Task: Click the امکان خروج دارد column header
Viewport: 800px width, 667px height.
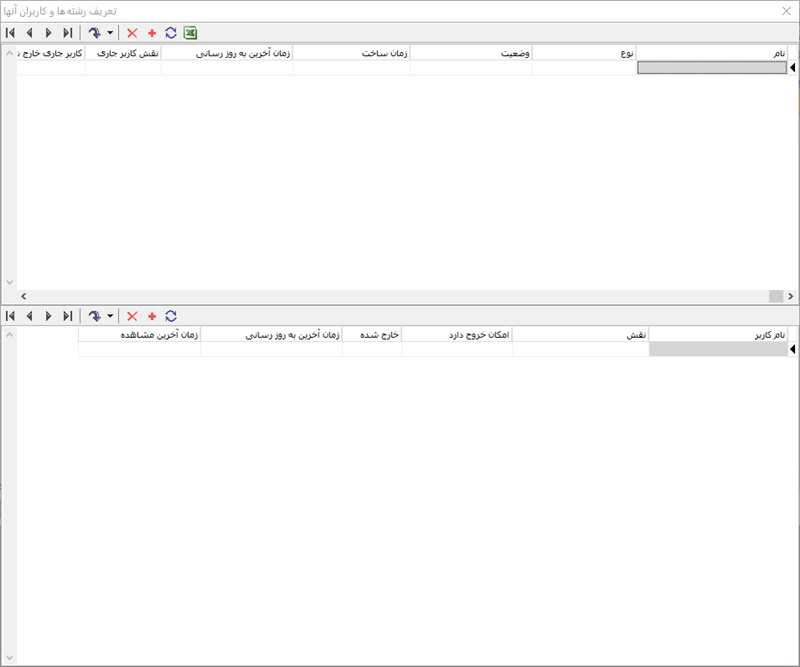Action: 457,336
